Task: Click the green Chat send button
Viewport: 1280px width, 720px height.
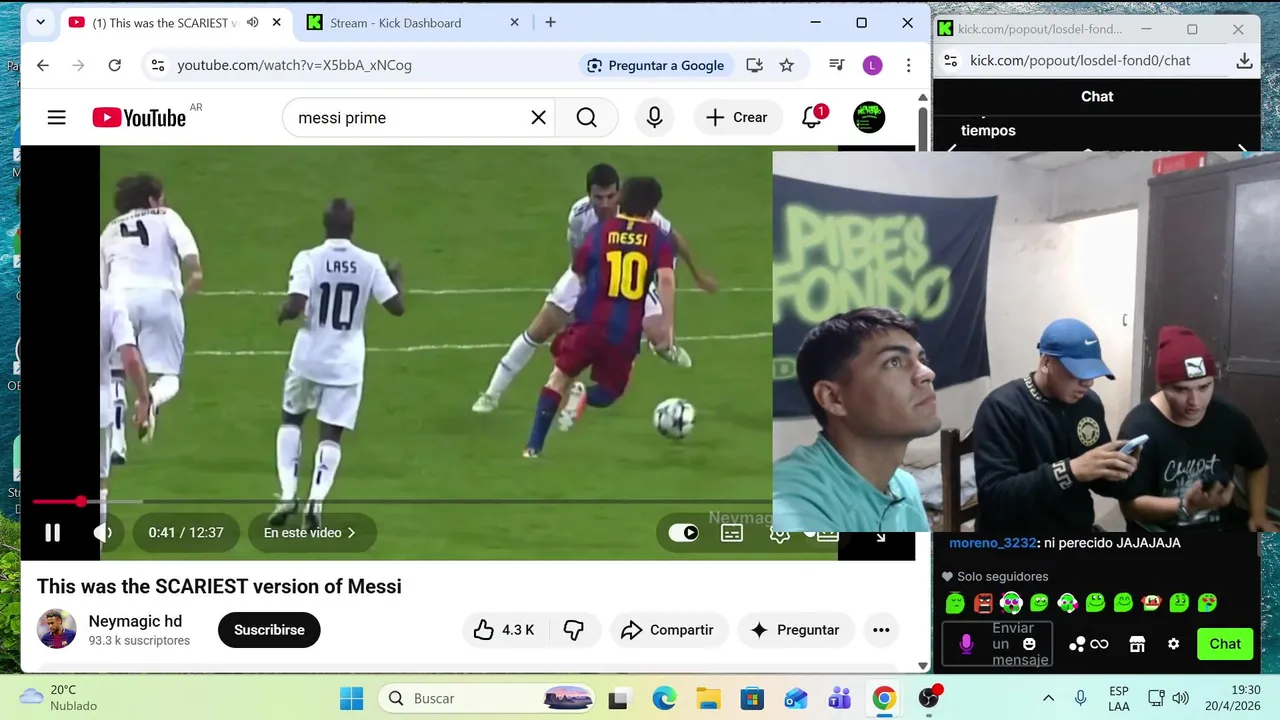Action: tap(1225, 644)
